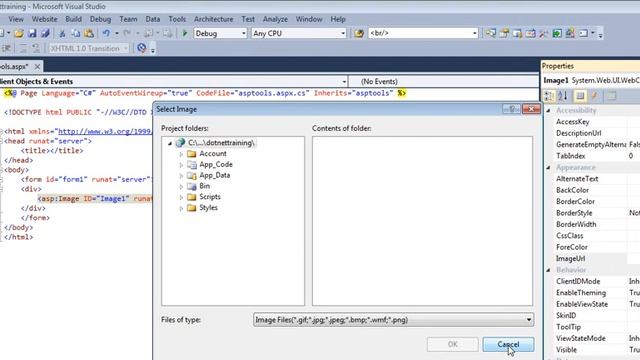Select the C:\...\dotnettraining\ root item
Image resolution: width=640 pixels, height=360 pixels.
[x=221, y=143]
